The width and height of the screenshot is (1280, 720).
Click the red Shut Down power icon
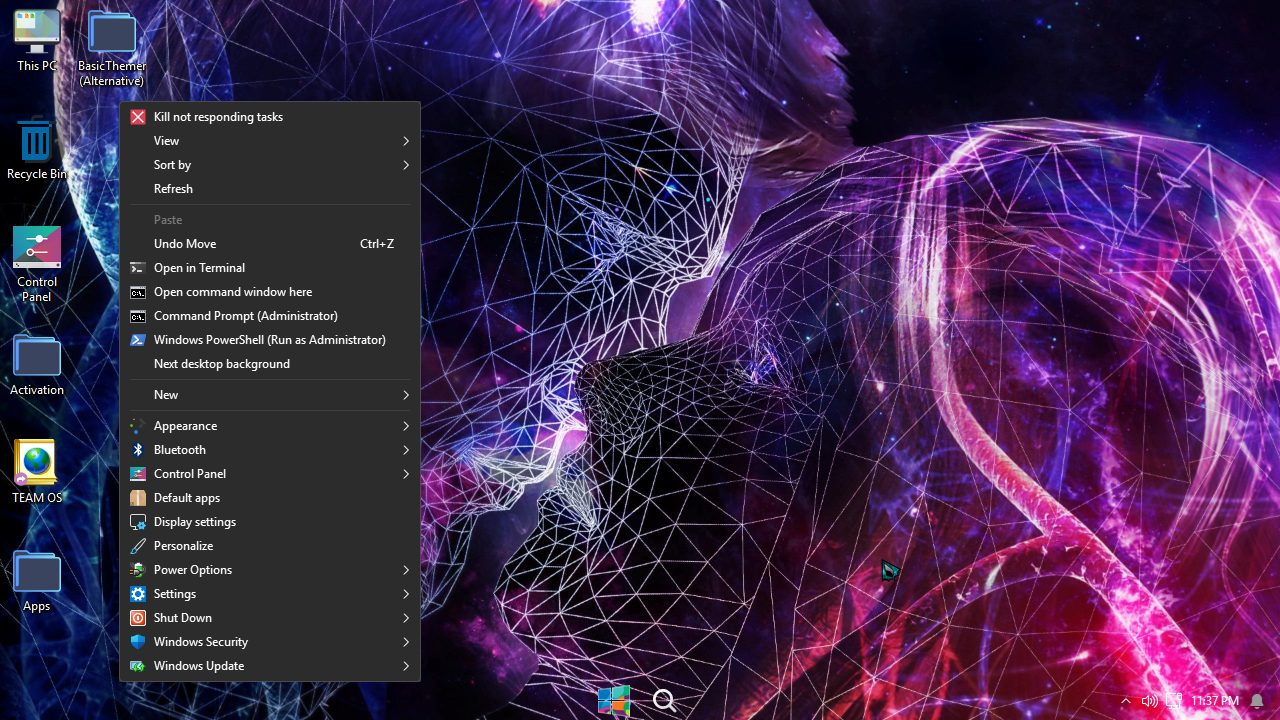click(x=138, y=618)
